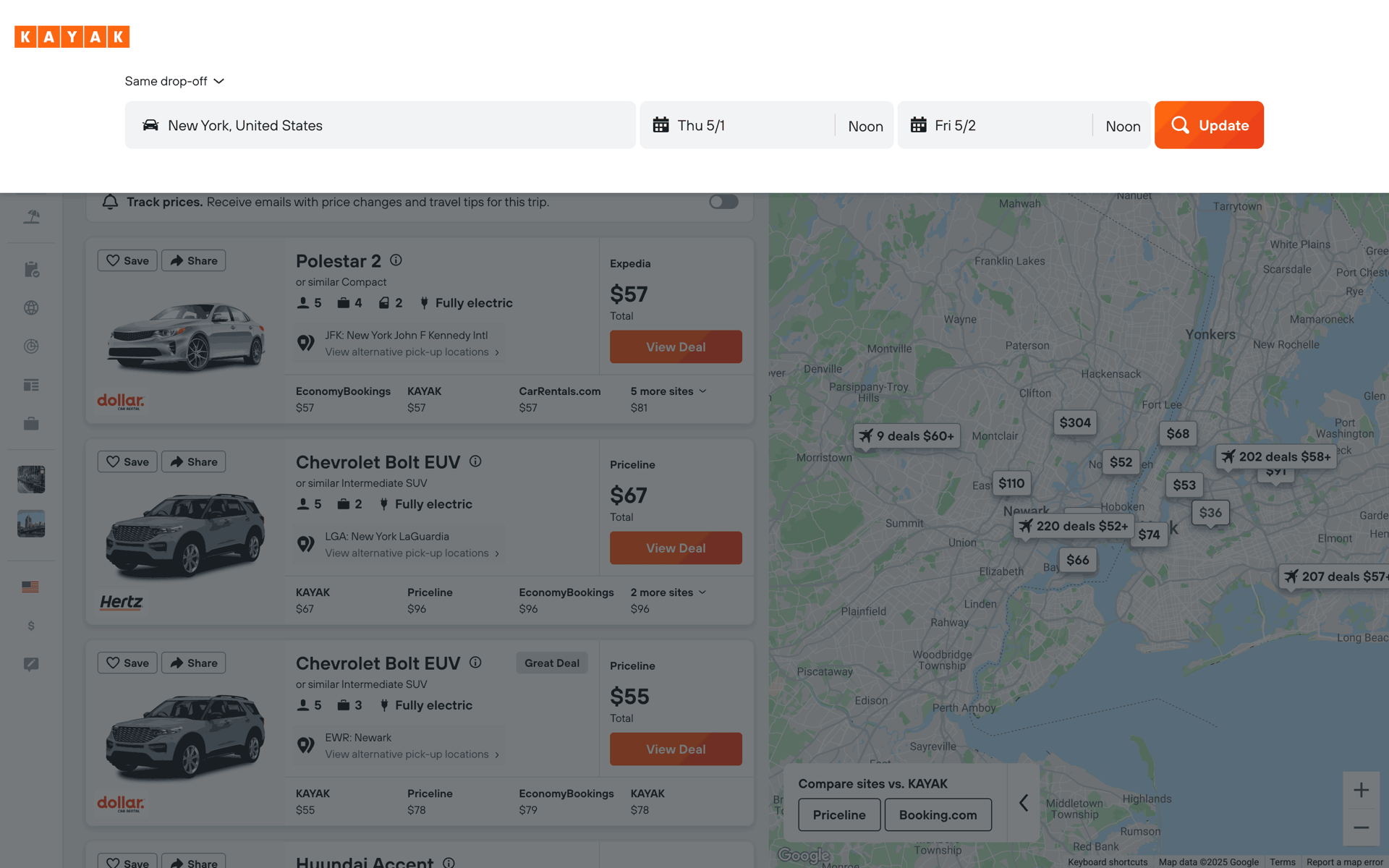Show info icon beside Hertz Chevrolet Bolt EUV
The width and height of the screenshot is (1389, 868).
475,461
